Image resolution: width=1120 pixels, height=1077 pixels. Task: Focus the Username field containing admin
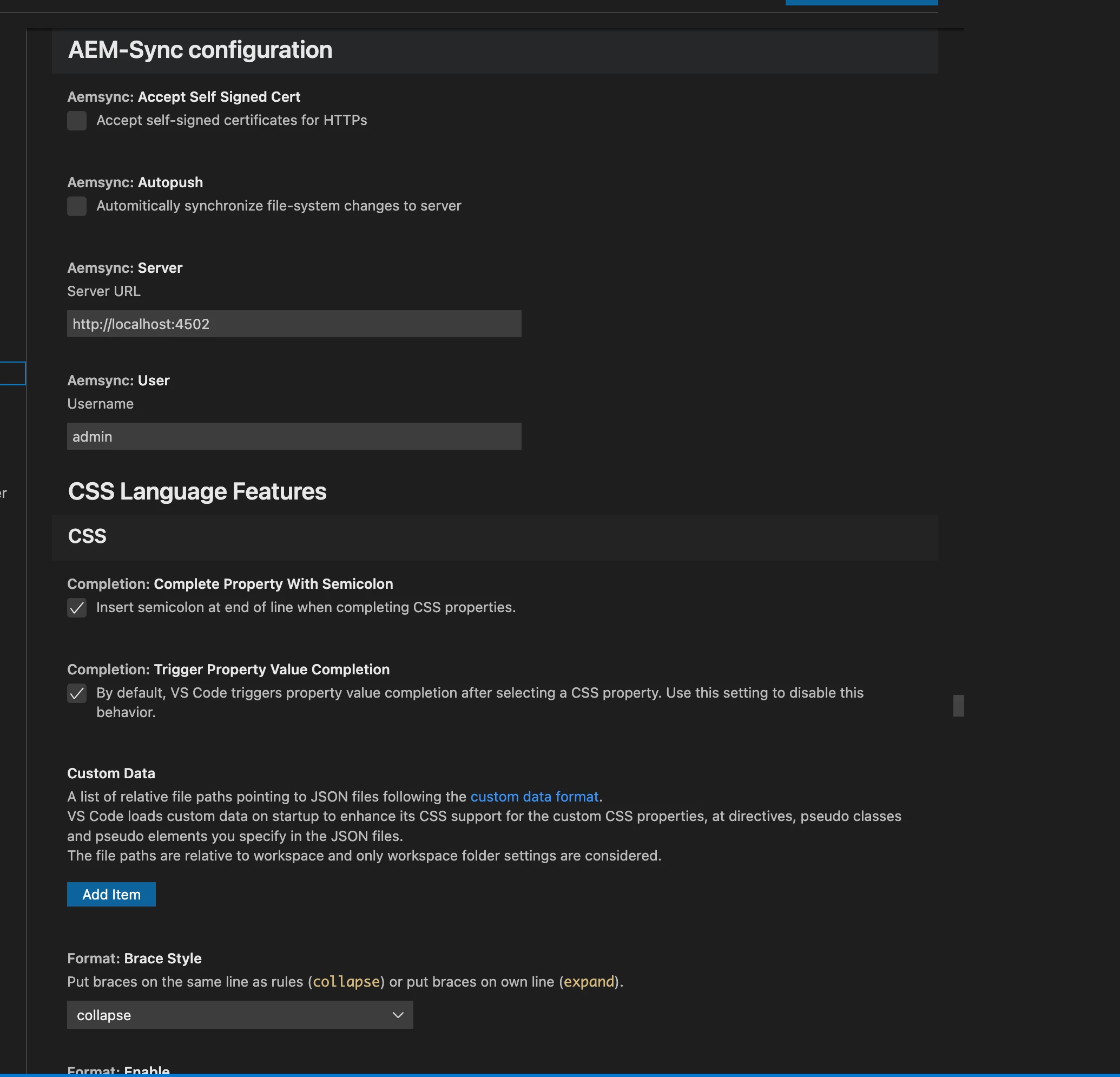(x=294, y=437)
